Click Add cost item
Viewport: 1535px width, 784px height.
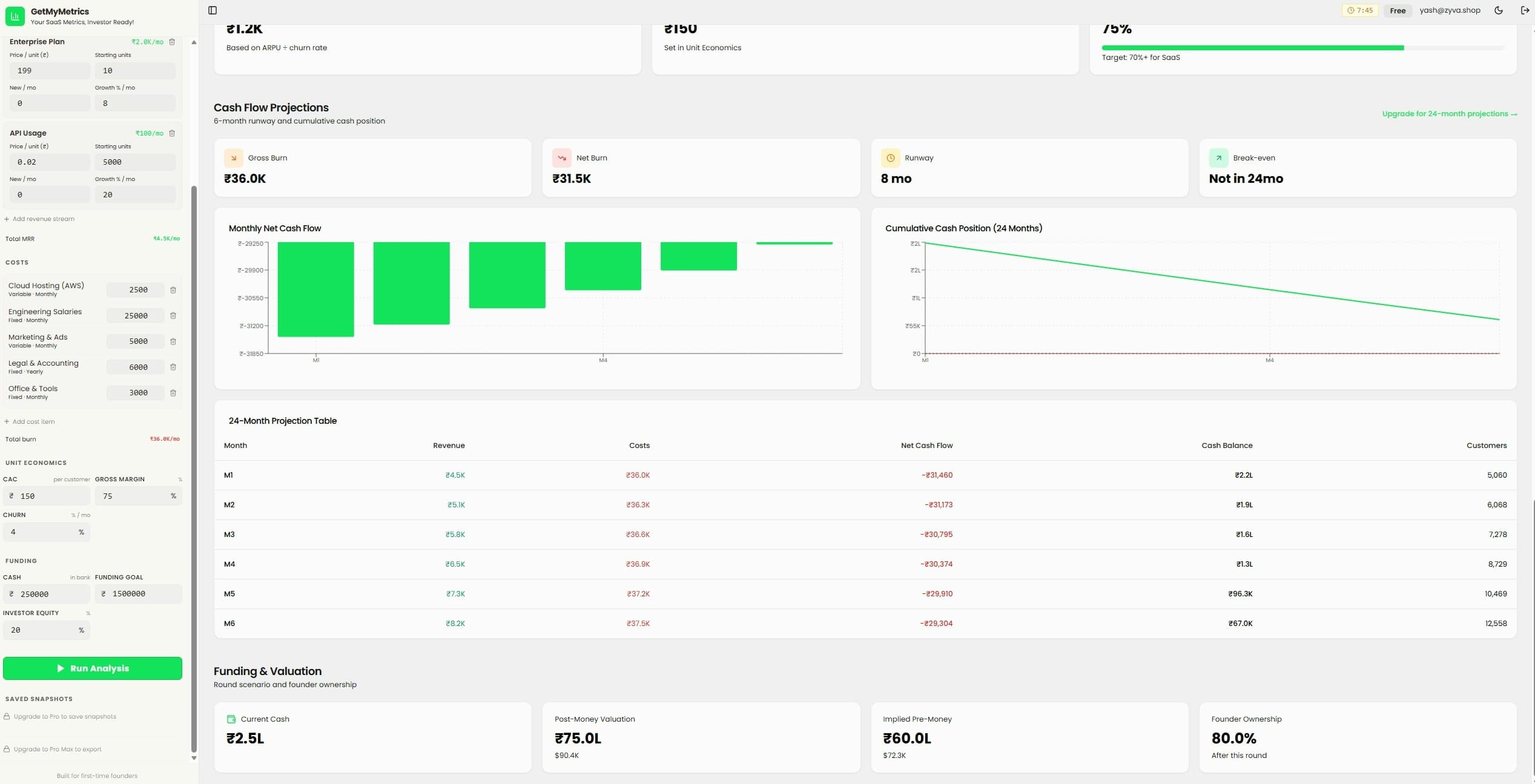[x=30, y=421]
